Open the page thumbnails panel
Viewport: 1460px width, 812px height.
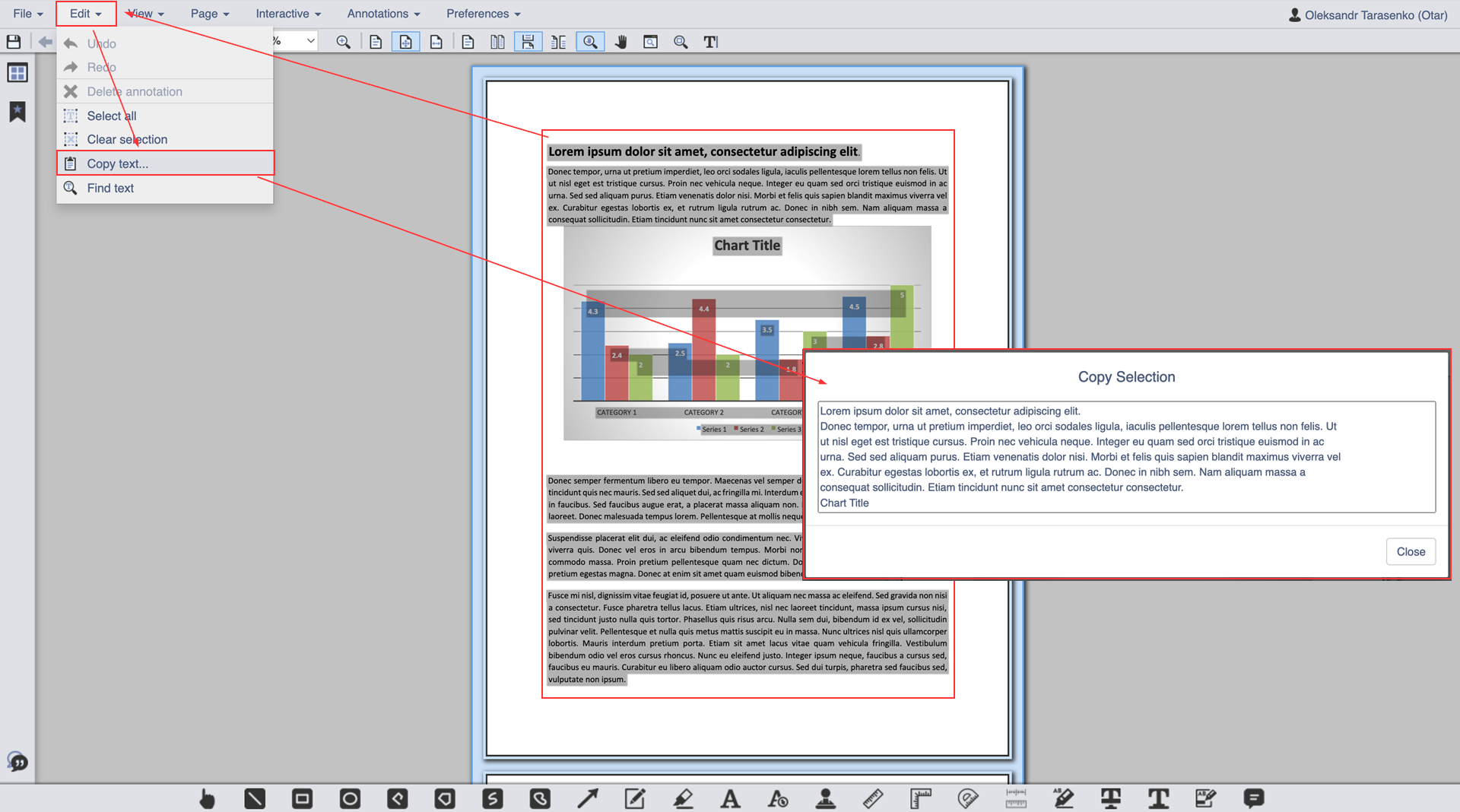coord(17,73)
